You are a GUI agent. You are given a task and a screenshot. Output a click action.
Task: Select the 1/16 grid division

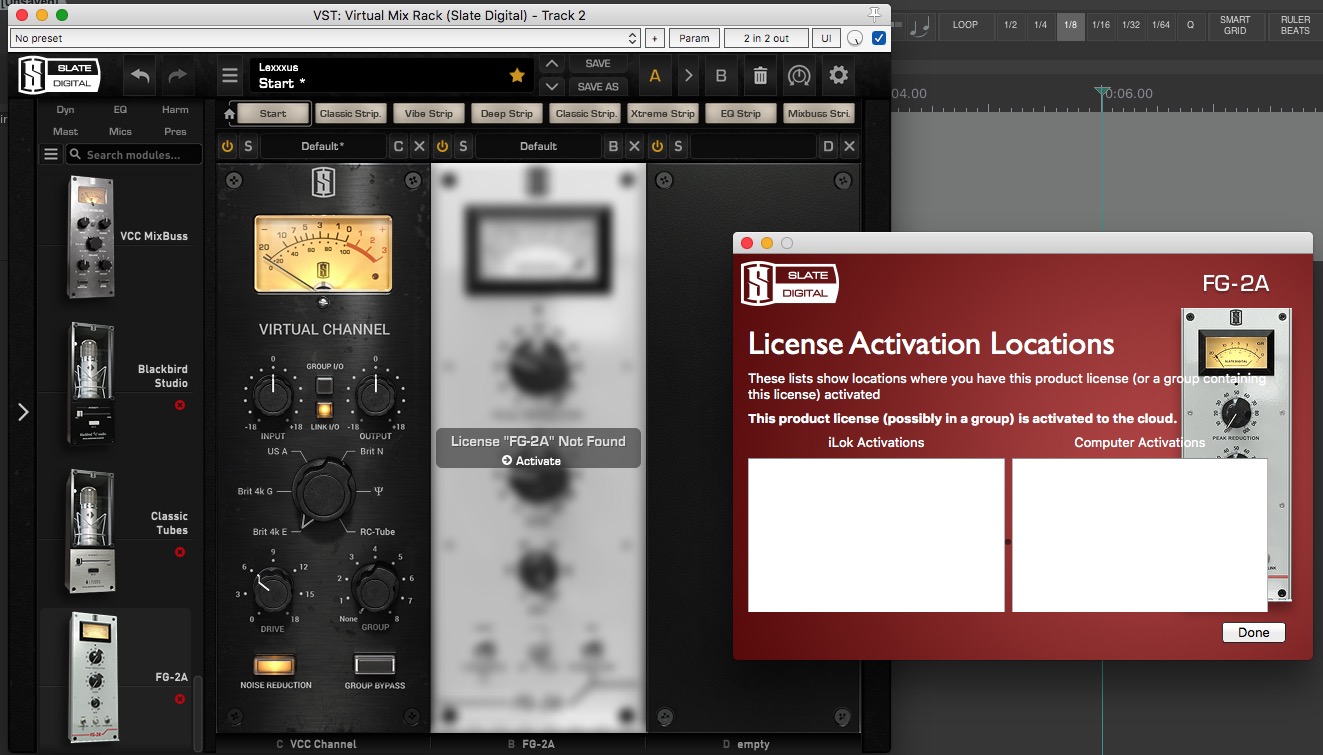tap(1101, 25)
